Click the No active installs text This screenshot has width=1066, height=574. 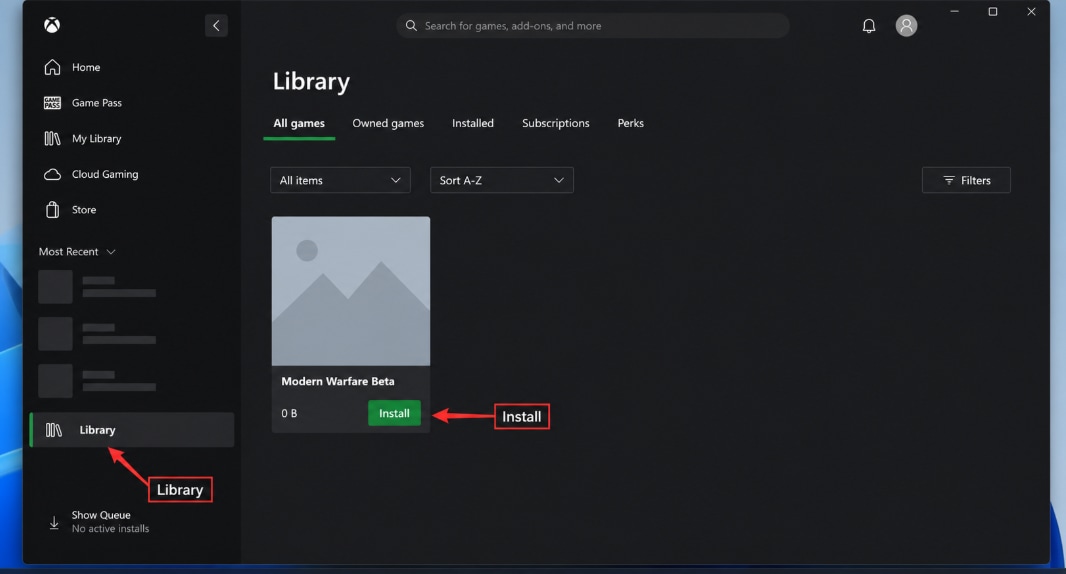[111, 529]
